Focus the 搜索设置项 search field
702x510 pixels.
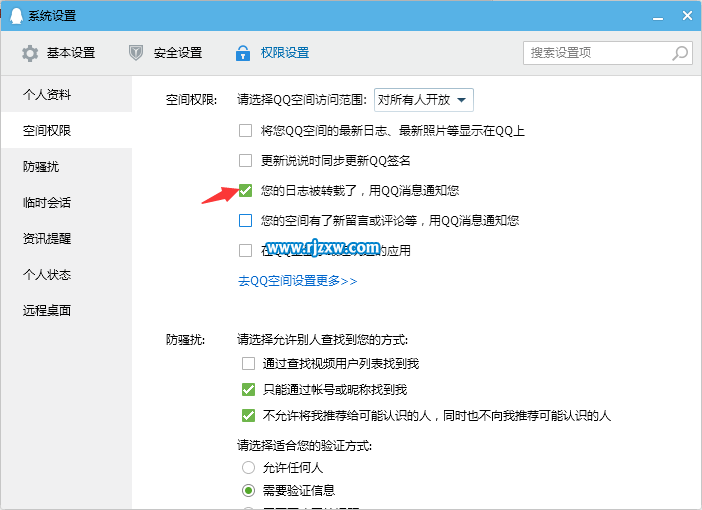(608, 53)
